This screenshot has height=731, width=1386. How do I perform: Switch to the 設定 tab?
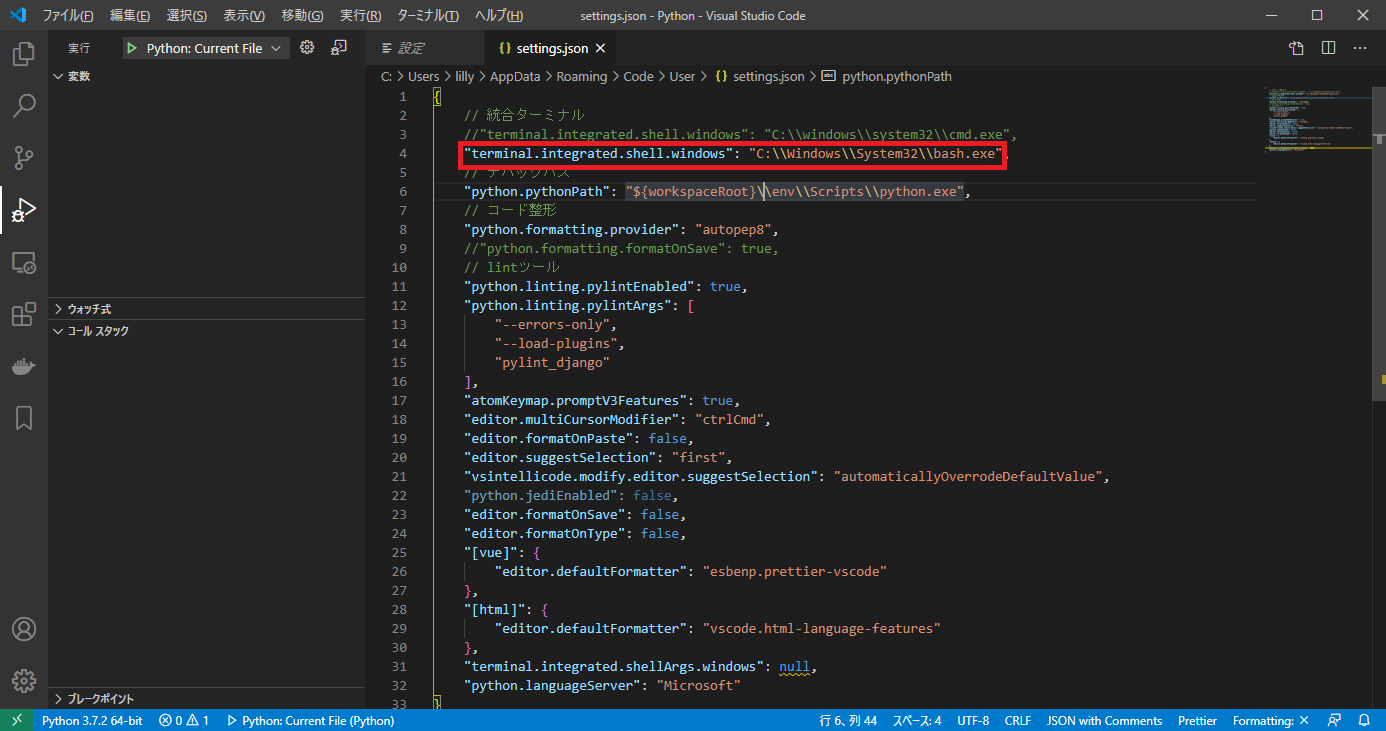click(x=424, y=48)
